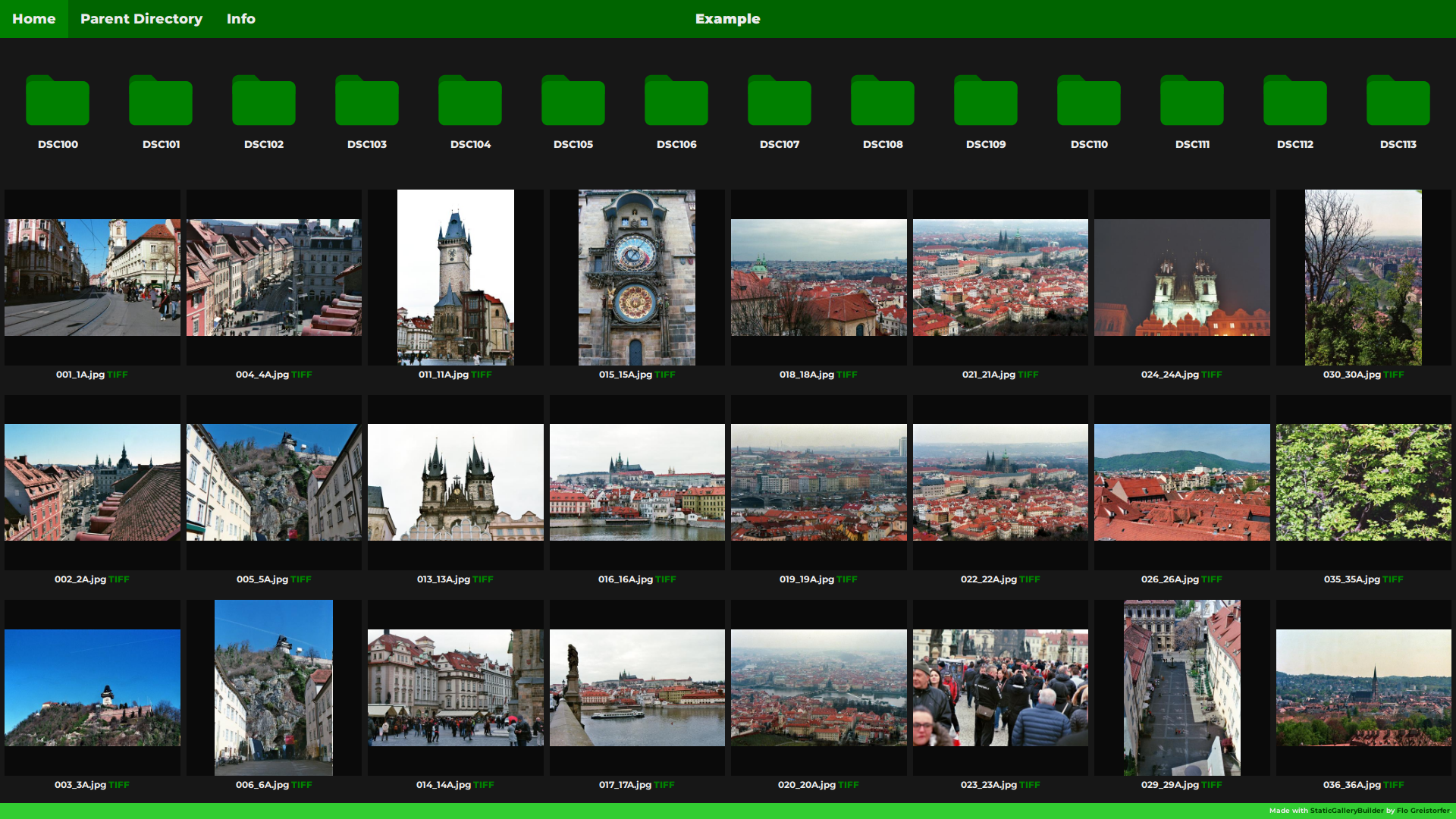This screenshot has width=1456, height=819.
Task: Open the DSC109 folder icon
Action: (x=986, y=101)
